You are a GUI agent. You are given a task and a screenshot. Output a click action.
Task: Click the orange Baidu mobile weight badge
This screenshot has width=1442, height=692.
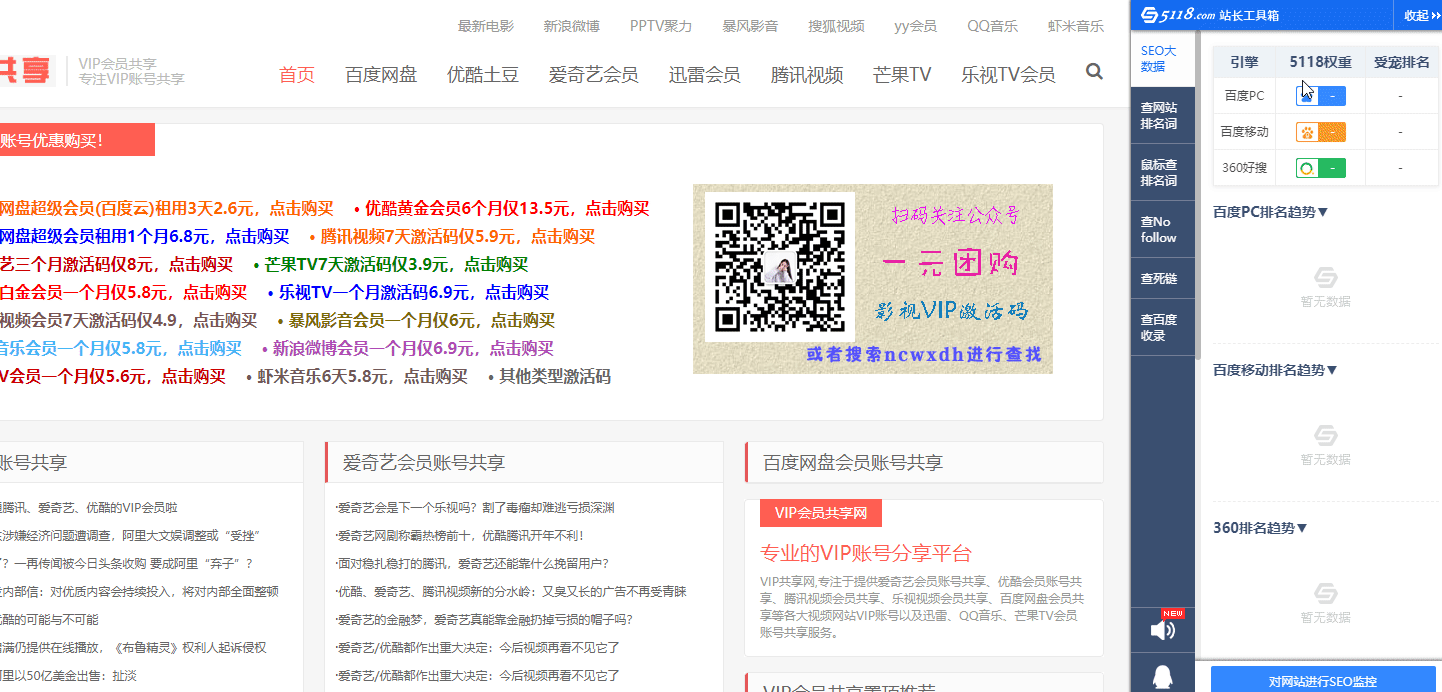click(1320, 132)
